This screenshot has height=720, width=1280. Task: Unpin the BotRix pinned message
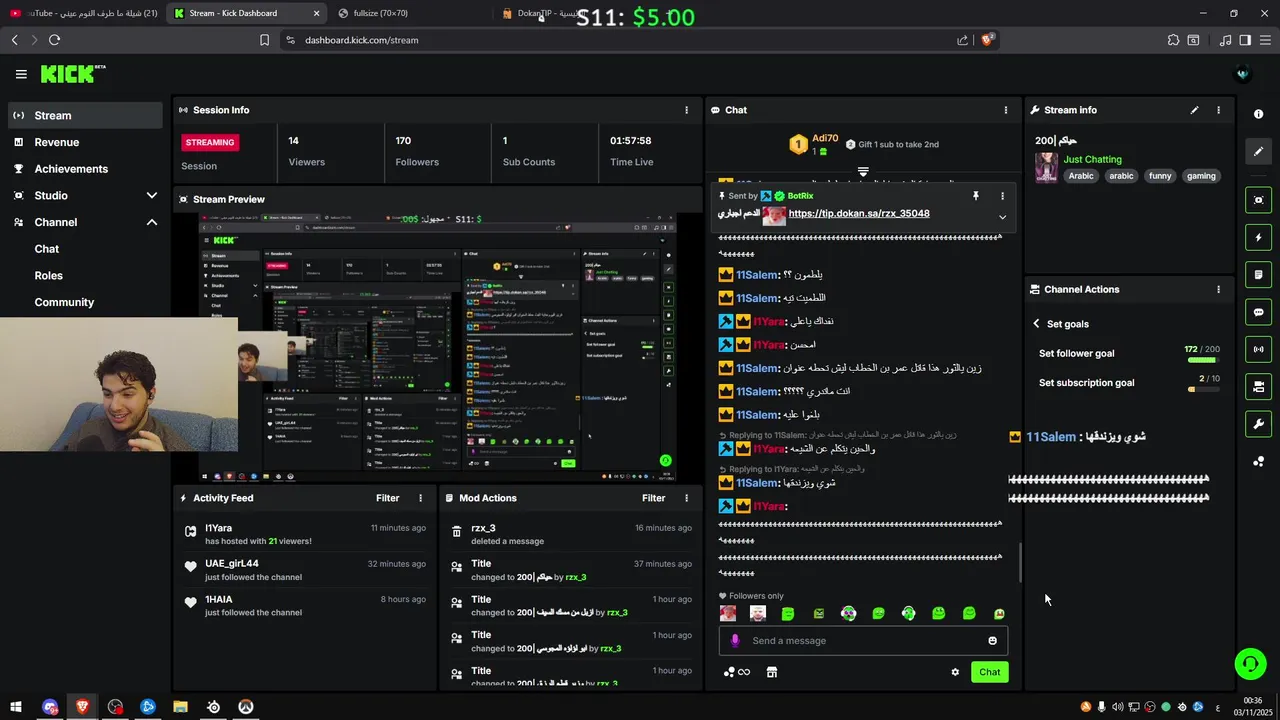coord(976,196)
